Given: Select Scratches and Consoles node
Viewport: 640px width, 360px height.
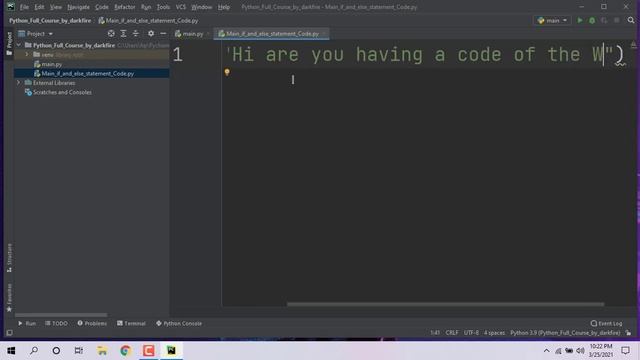Looking at the screenshot, I should [x=62, y=92].
